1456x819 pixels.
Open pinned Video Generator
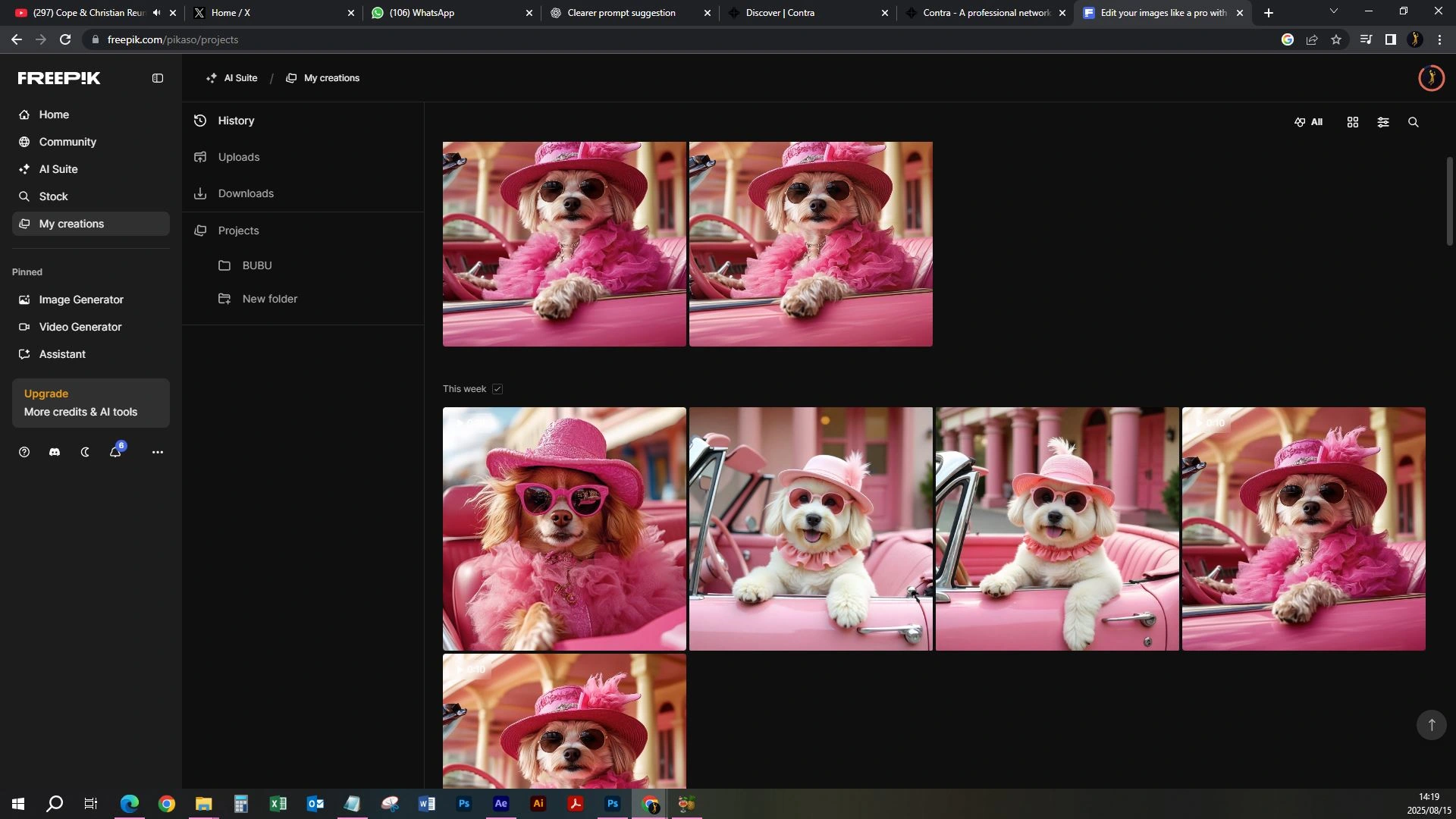pyautogui.click(x=91, y=327)
